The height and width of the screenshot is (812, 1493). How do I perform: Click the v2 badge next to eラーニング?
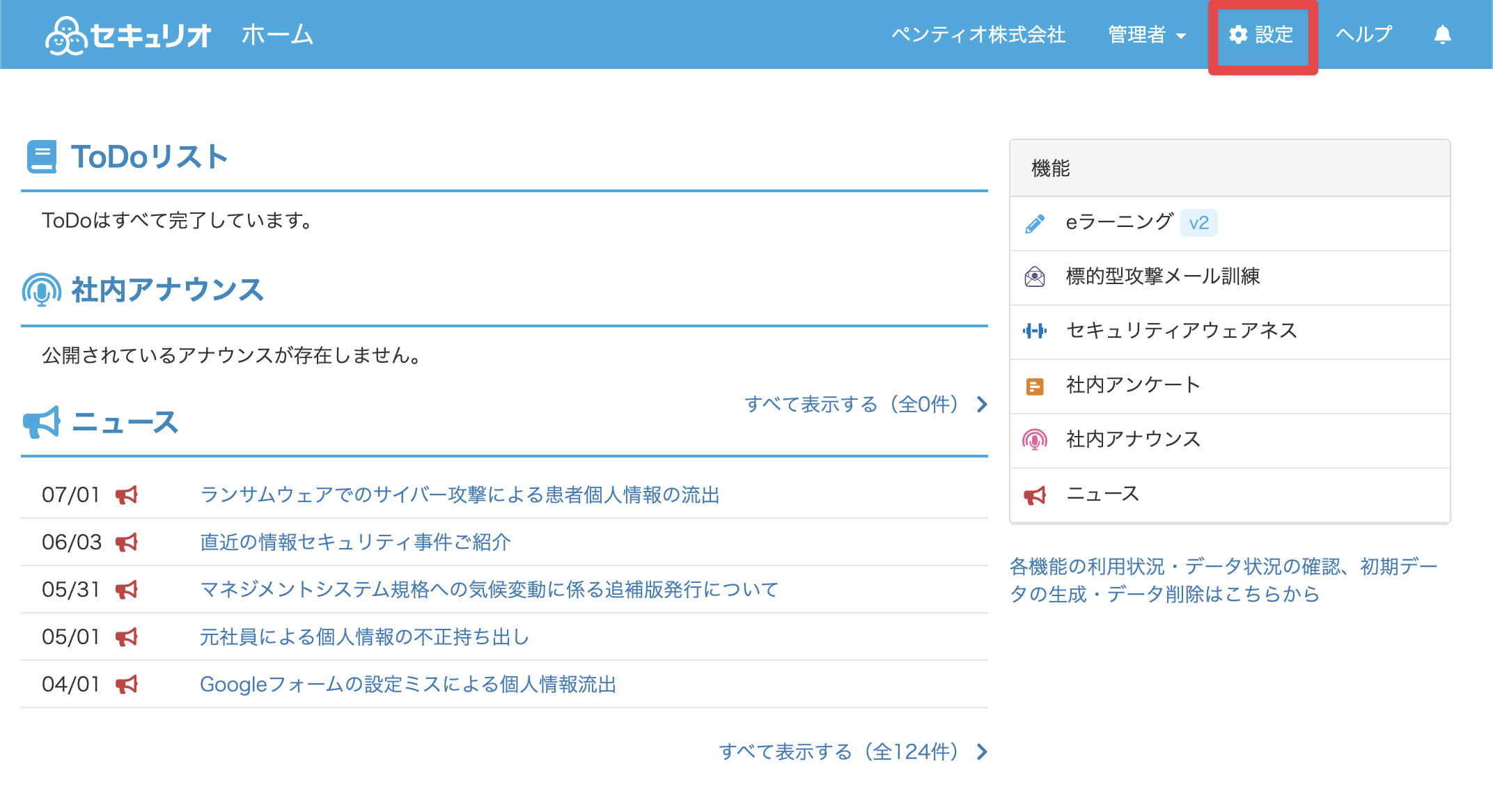pos(1198,223)
